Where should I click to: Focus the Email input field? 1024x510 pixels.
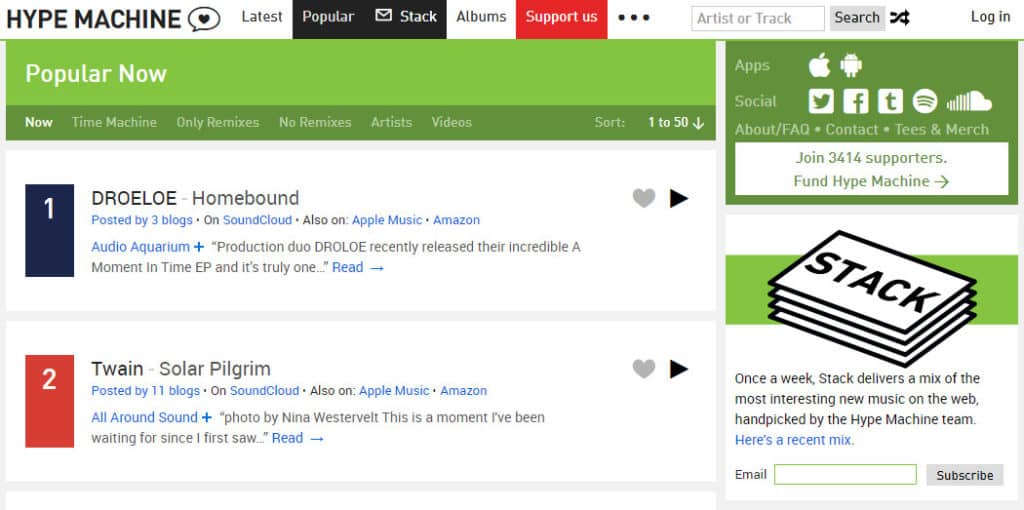click(845, 475)
